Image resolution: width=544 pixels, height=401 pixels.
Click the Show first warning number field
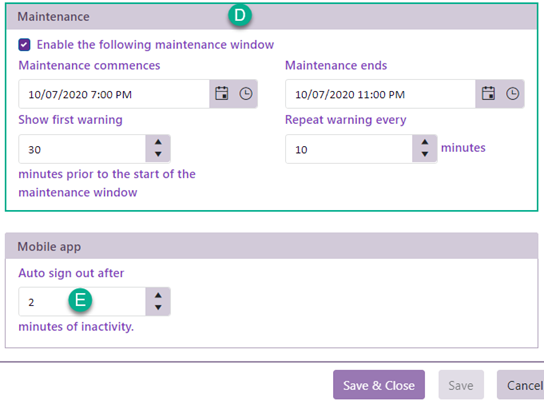(x=82, y=149)
